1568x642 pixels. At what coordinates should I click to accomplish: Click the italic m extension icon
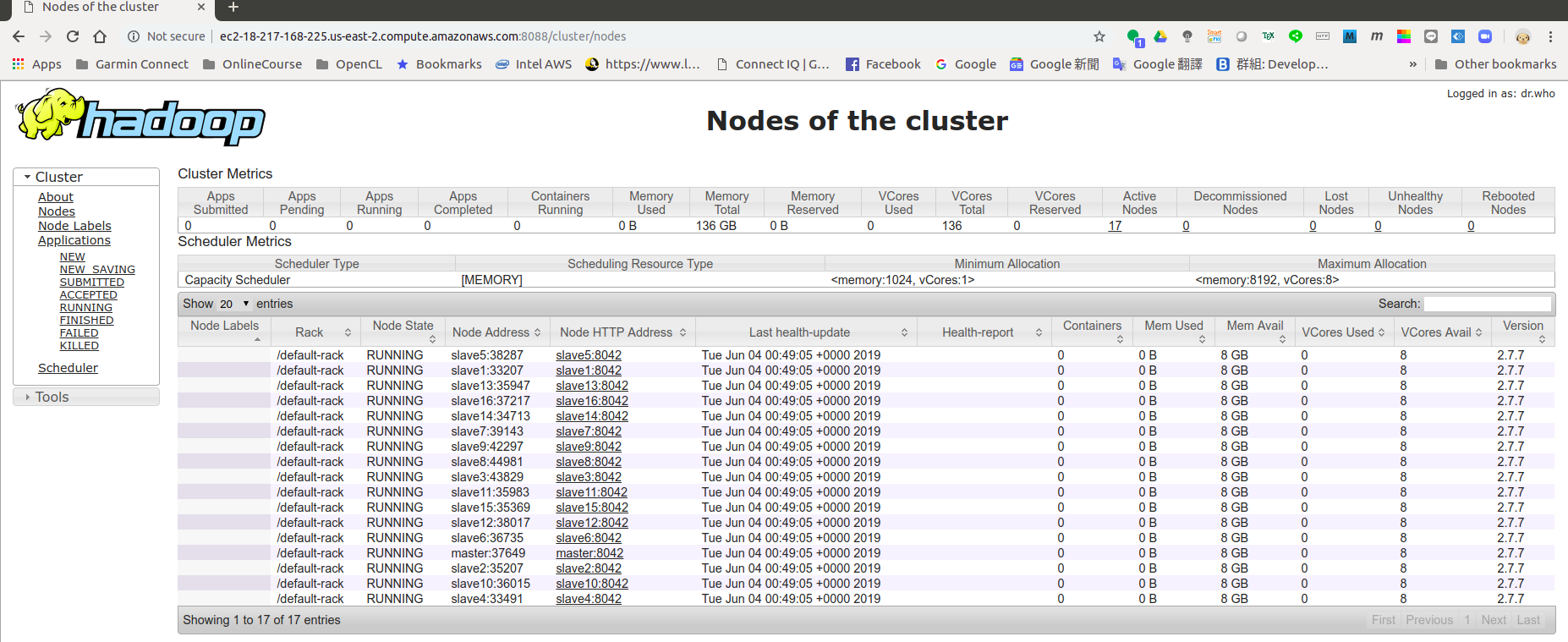click(x=1377, y=36)
